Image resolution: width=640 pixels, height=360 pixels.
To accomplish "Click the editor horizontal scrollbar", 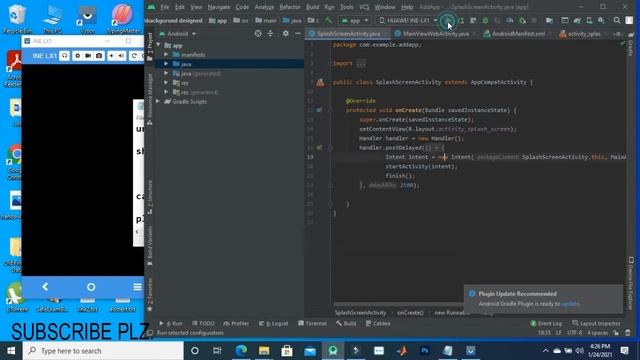I will point(398,304).
